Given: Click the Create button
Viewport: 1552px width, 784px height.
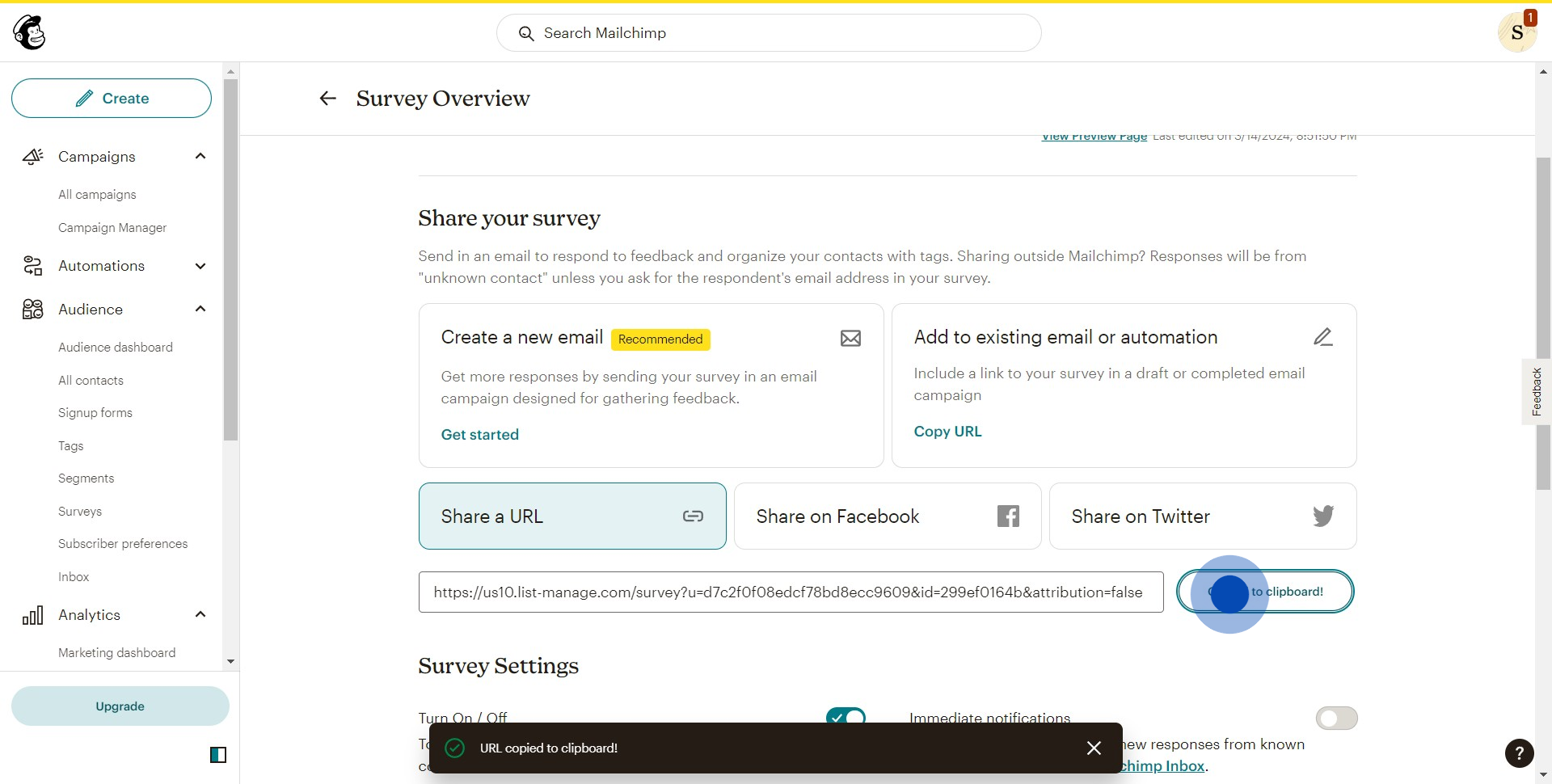Looking at the screenshot, I should (112, 99).
